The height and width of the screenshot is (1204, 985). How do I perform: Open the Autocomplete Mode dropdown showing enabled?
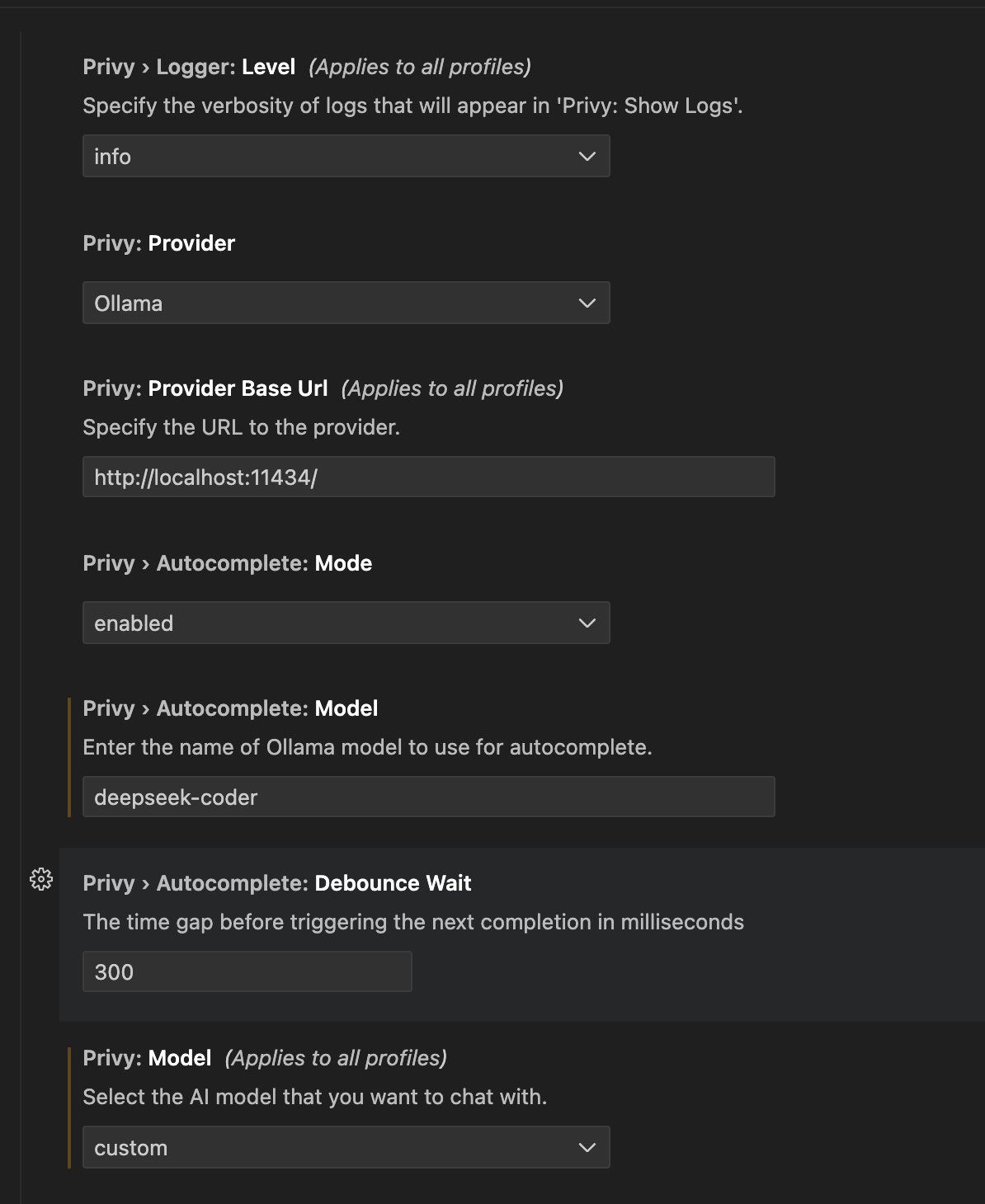[x=346, y=623]
